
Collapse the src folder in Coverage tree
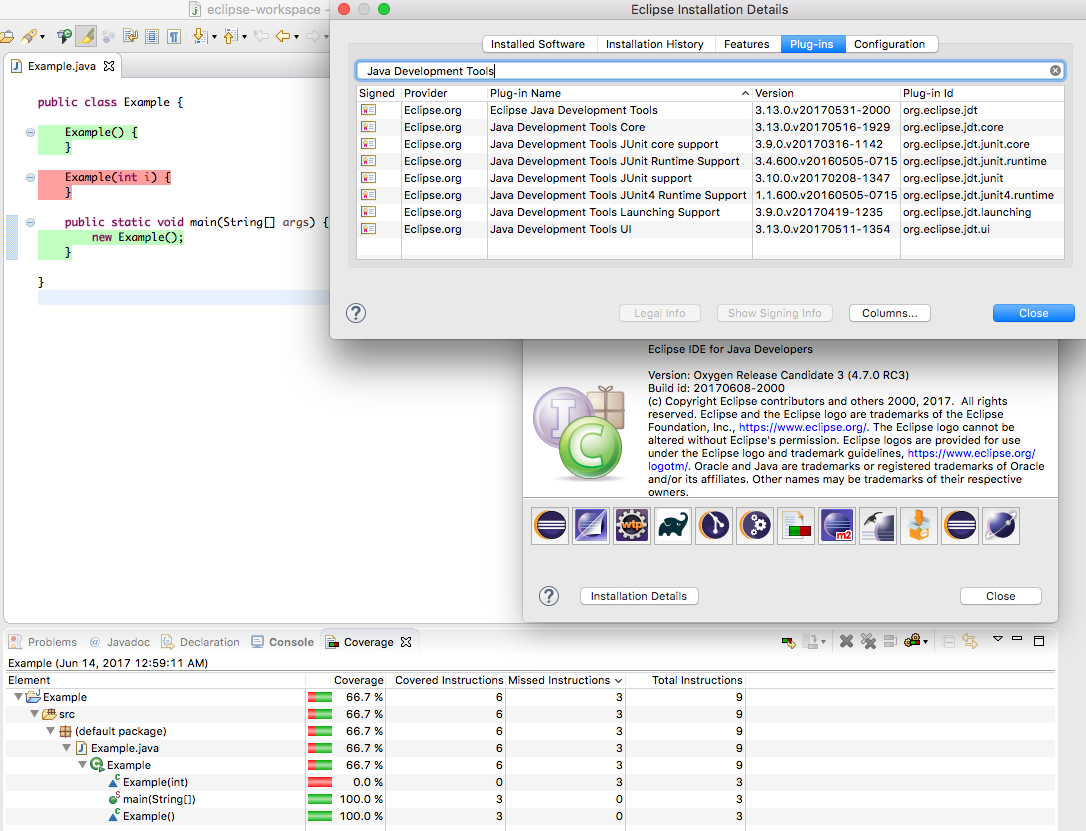click(x=34, y=714)
